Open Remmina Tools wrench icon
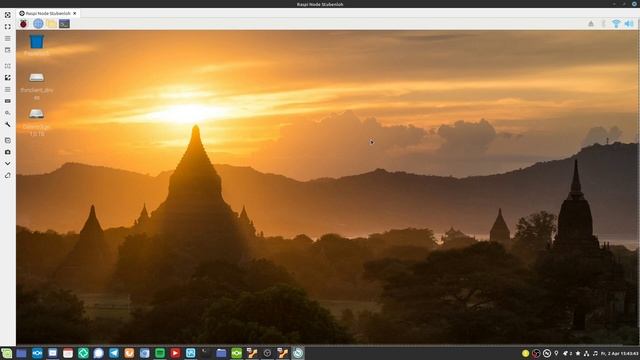The image size is (640, 360). click(7, 124)
